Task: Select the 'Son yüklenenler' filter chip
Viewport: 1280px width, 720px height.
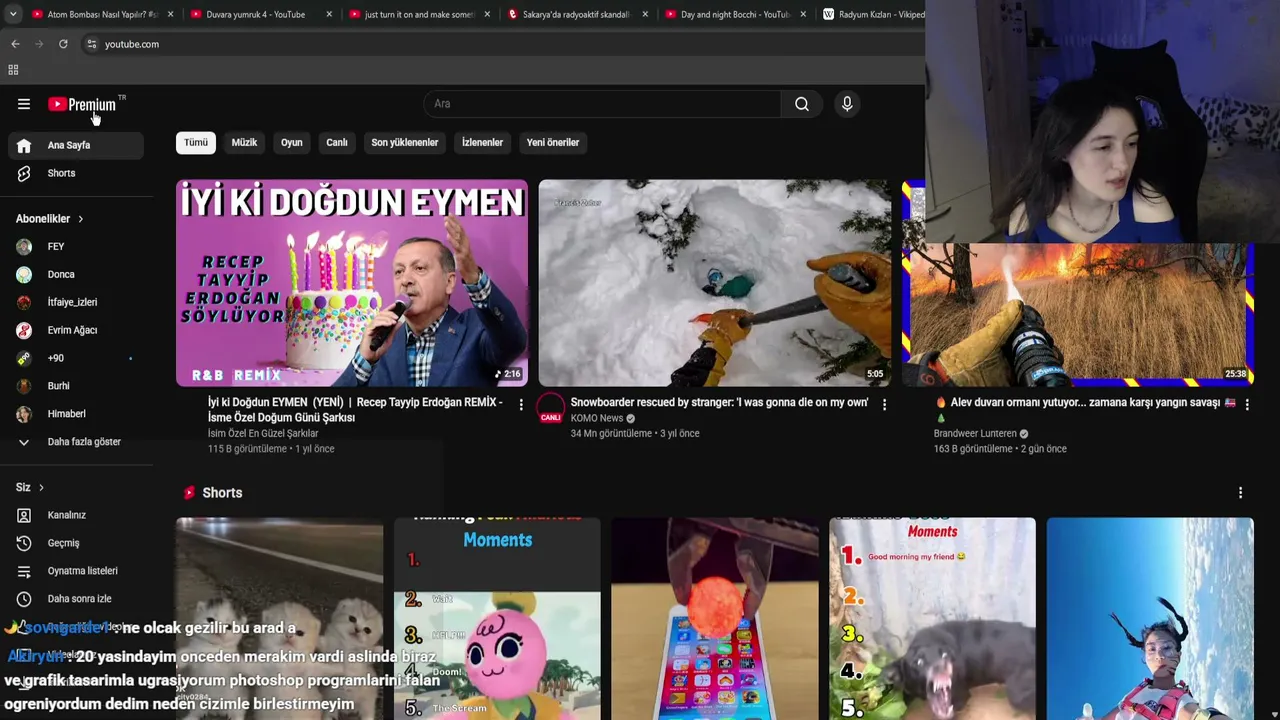Action: (405, 142)
